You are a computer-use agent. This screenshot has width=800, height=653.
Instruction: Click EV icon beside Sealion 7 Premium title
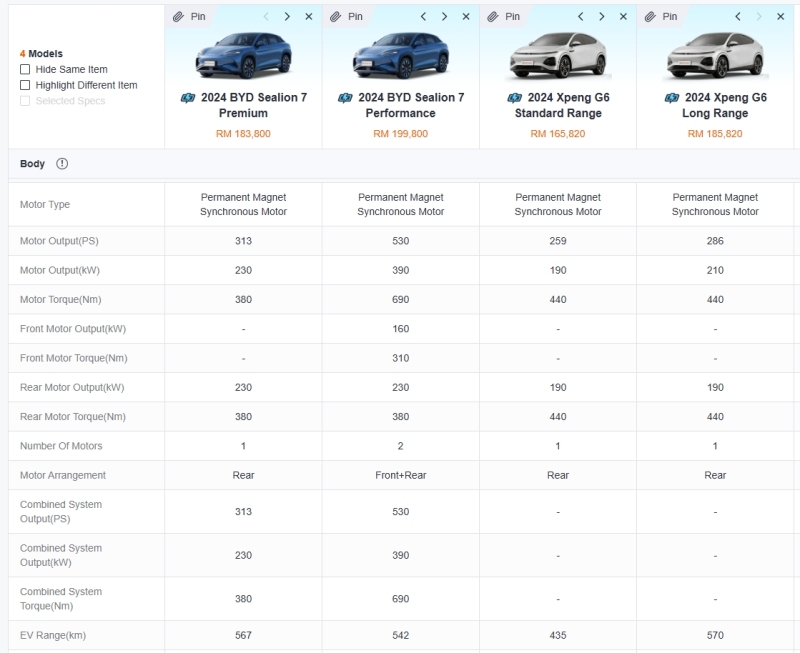point(188,98)
